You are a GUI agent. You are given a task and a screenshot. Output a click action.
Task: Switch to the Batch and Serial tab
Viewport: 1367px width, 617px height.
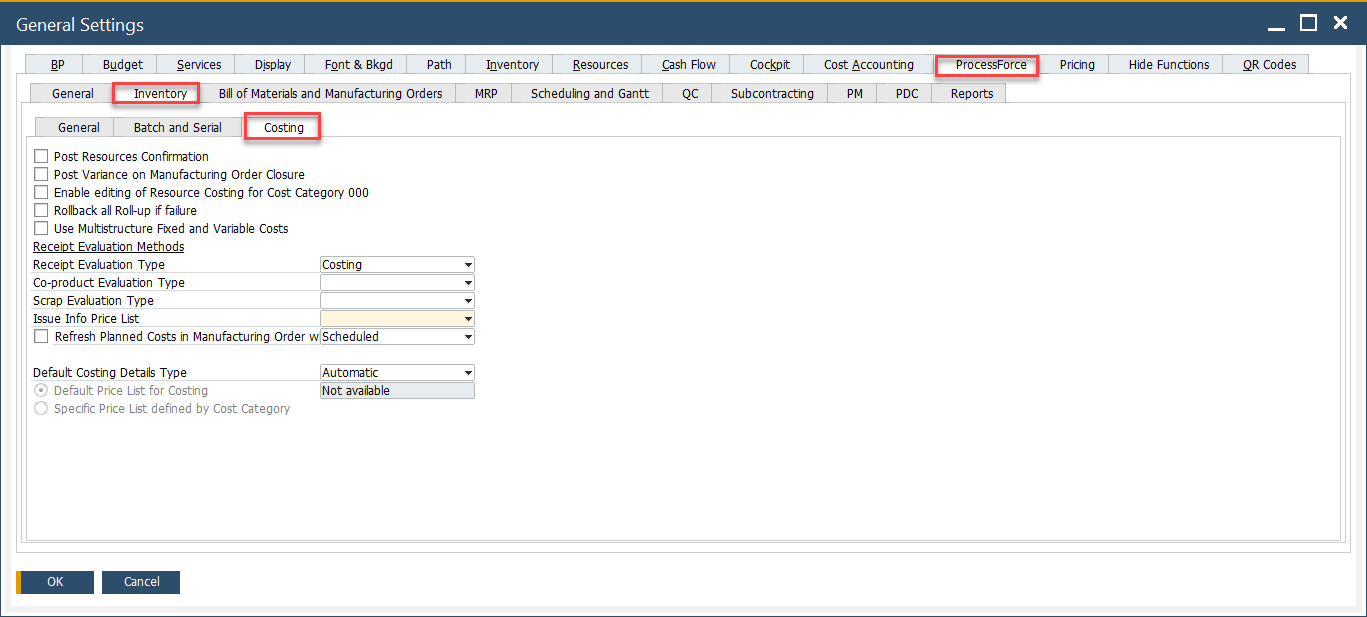[178, 128]
